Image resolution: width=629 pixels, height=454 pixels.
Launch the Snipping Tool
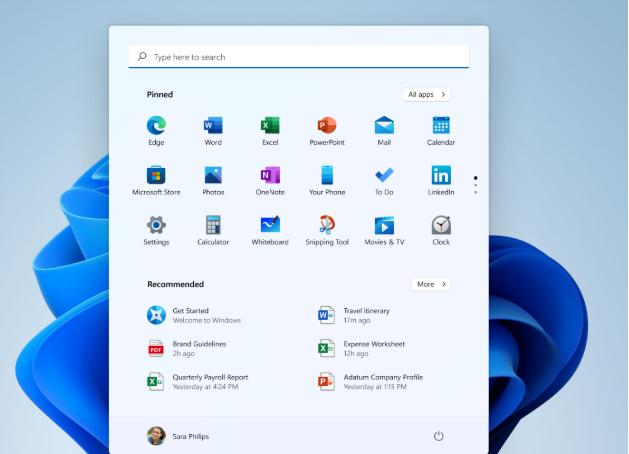(327, 225)
